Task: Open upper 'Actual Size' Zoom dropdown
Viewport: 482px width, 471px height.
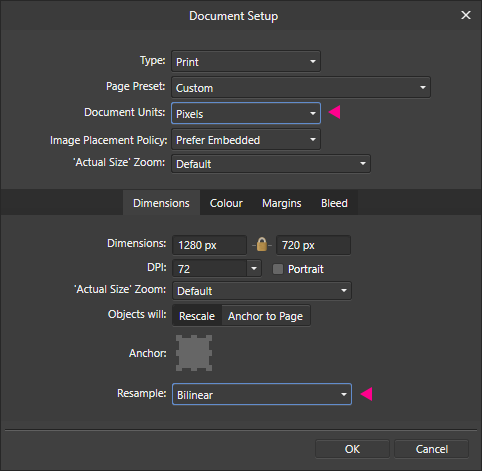Action: pos(271,164)
